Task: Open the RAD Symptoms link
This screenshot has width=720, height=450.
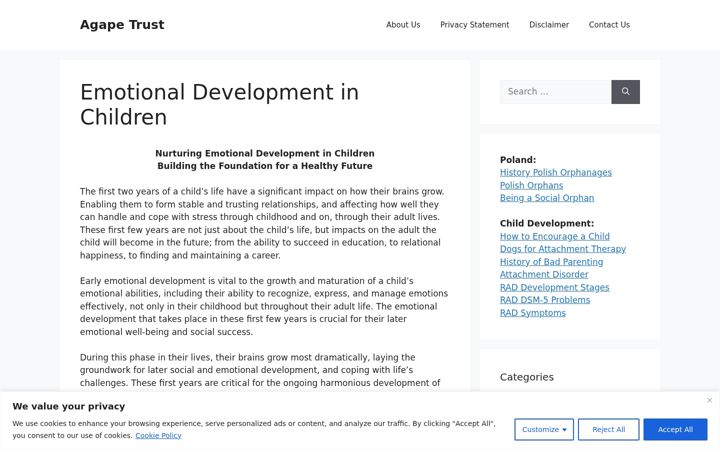Action: coord(533,313)
